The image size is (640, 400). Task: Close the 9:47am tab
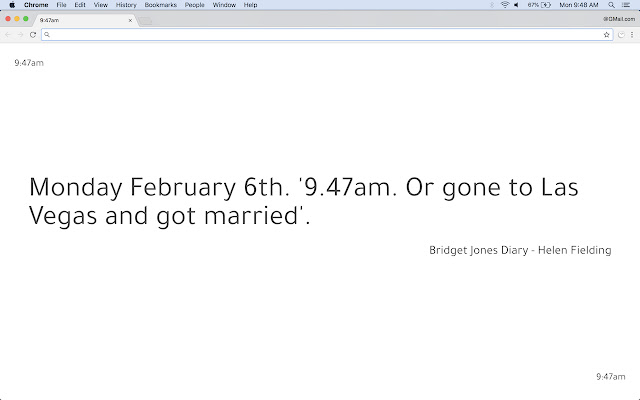click(x=130, y=20)
